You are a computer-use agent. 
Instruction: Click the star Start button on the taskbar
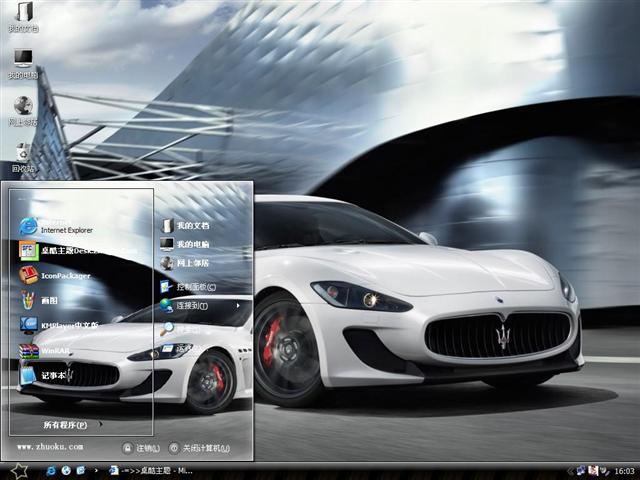coord(18,469)
